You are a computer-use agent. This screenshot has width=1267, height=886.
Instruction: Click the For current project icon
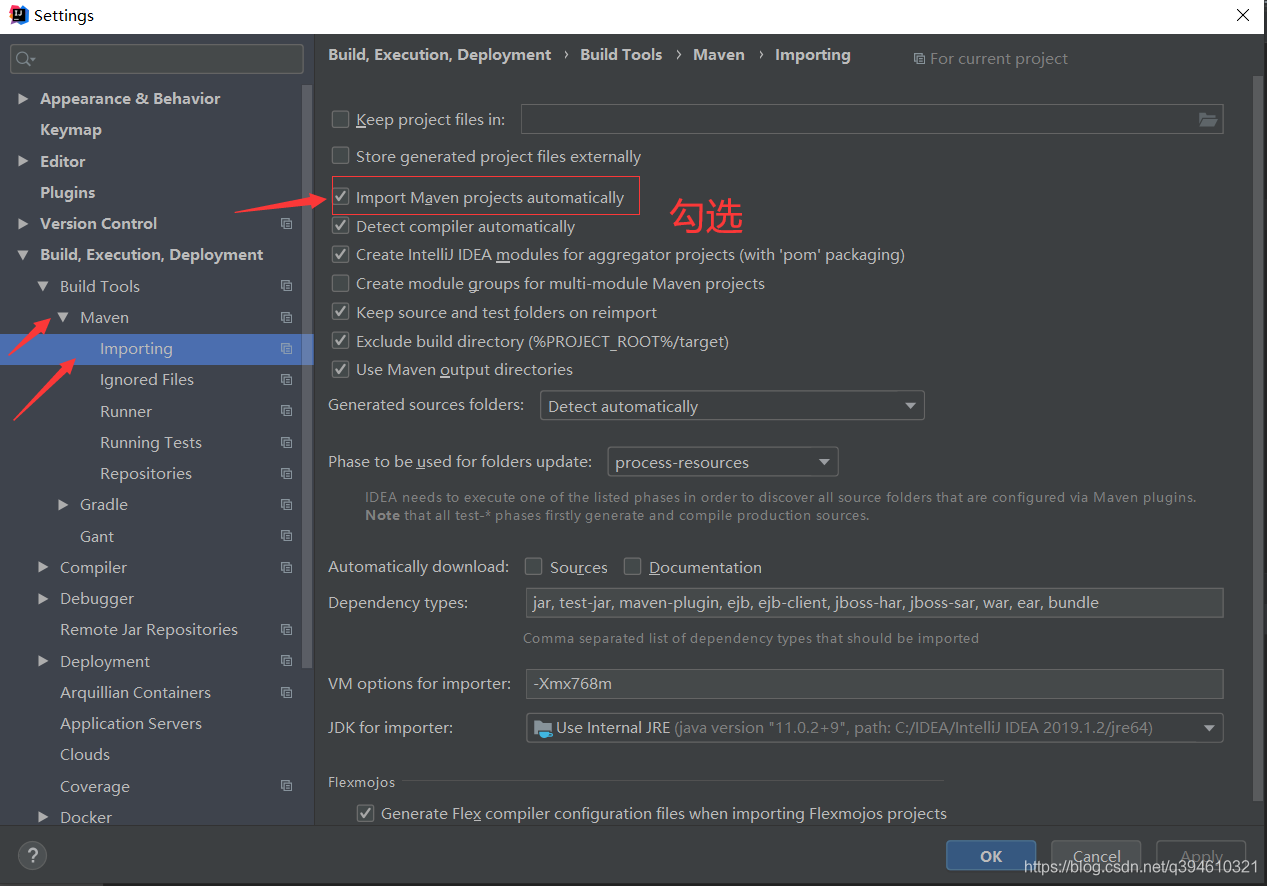click(919, 59)
